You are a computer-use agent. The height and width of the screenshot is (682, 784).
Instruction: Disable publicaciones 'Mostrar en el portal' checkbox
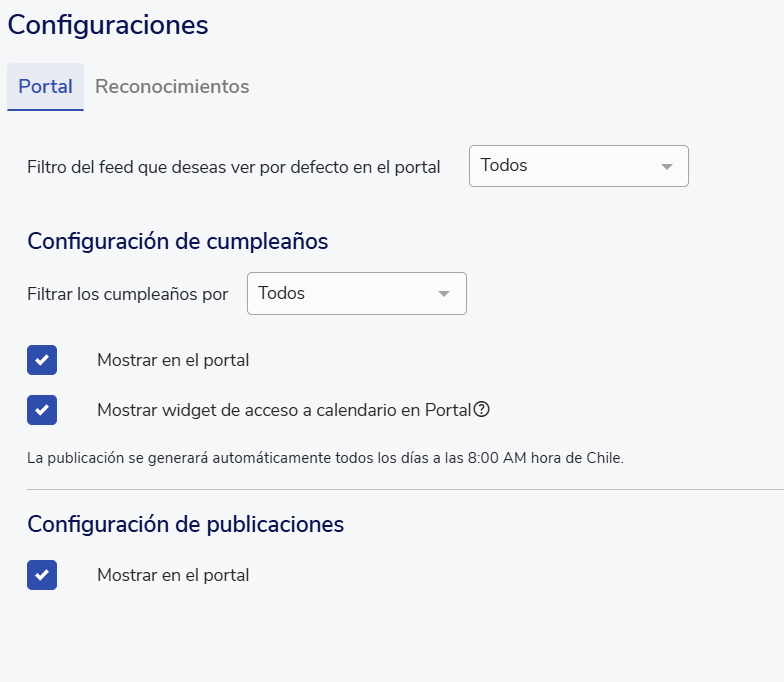pos(42,575)
